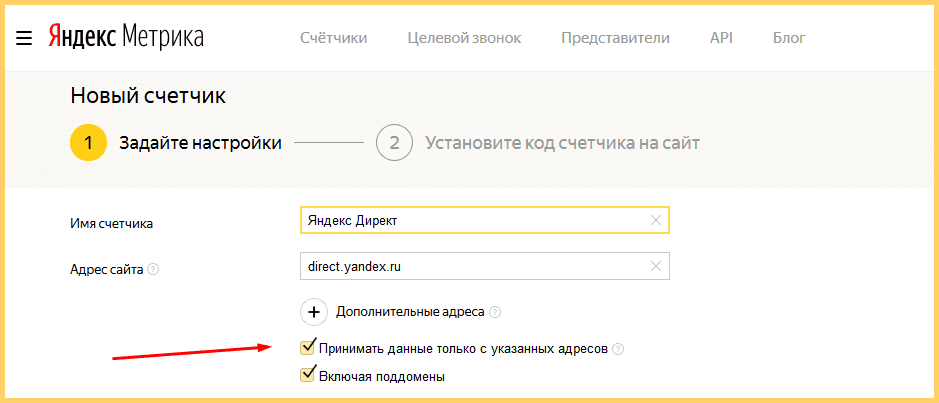Click into the Адрес сайта text field

[470, 266]
